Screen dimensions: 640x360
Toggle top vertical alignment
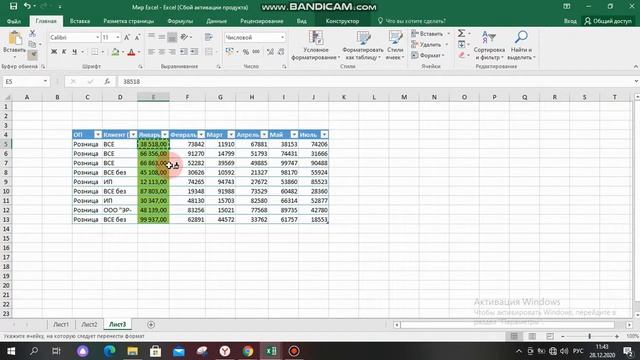[151, 37]
